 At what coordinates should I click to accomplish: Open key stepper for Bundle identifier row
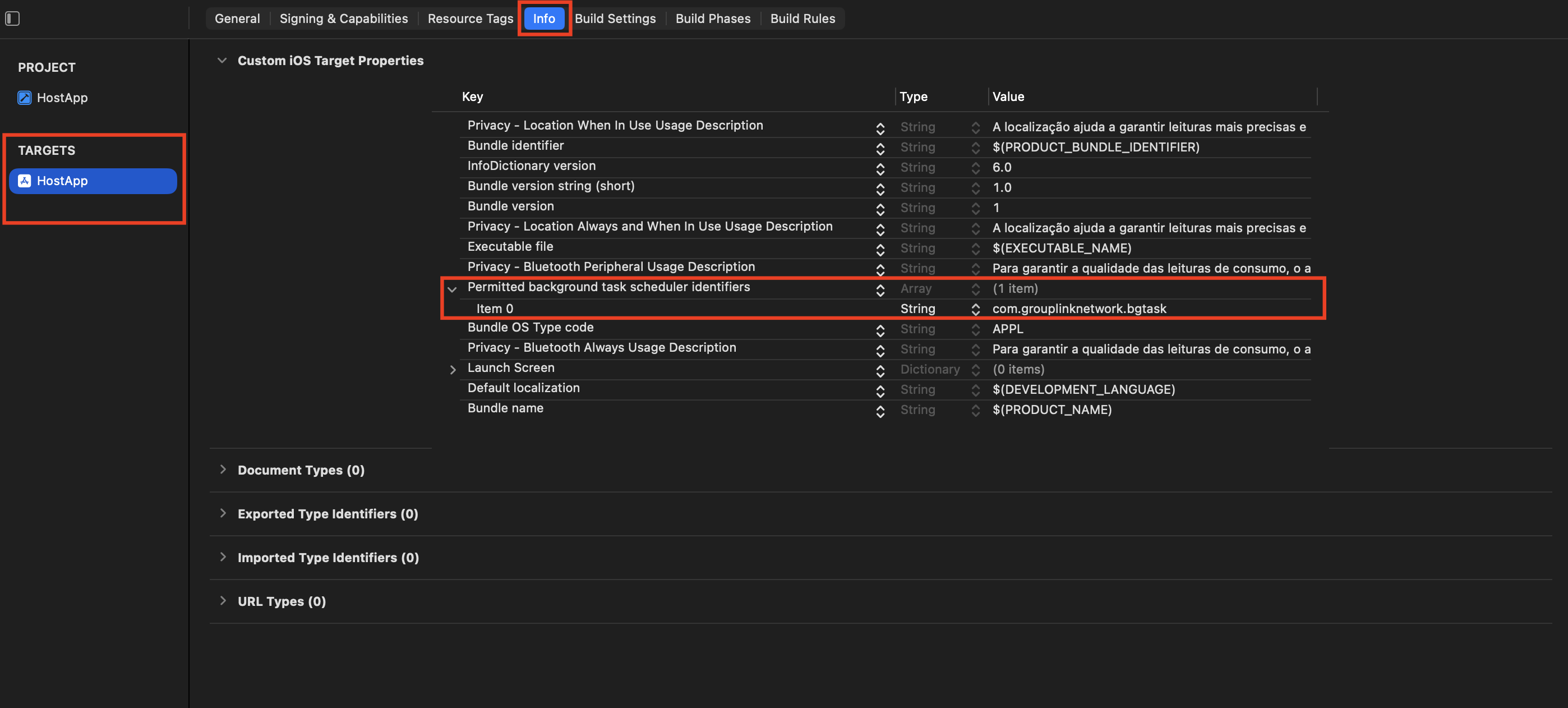pyautogui.click(x=880, y=148)
